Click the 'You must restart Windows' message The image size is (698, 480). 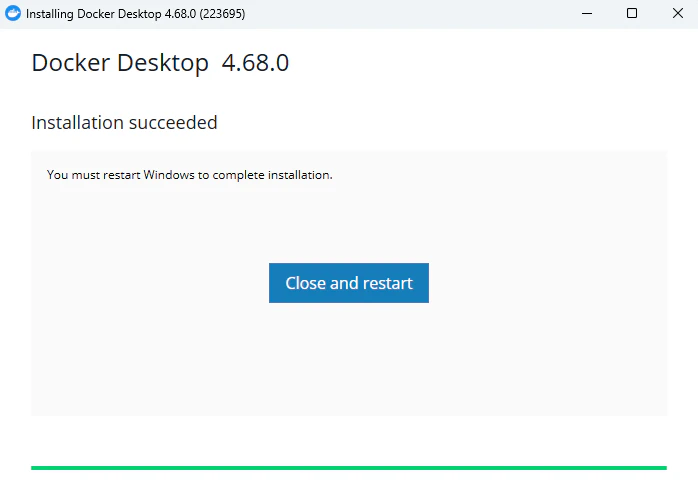(x=190, y=175)
